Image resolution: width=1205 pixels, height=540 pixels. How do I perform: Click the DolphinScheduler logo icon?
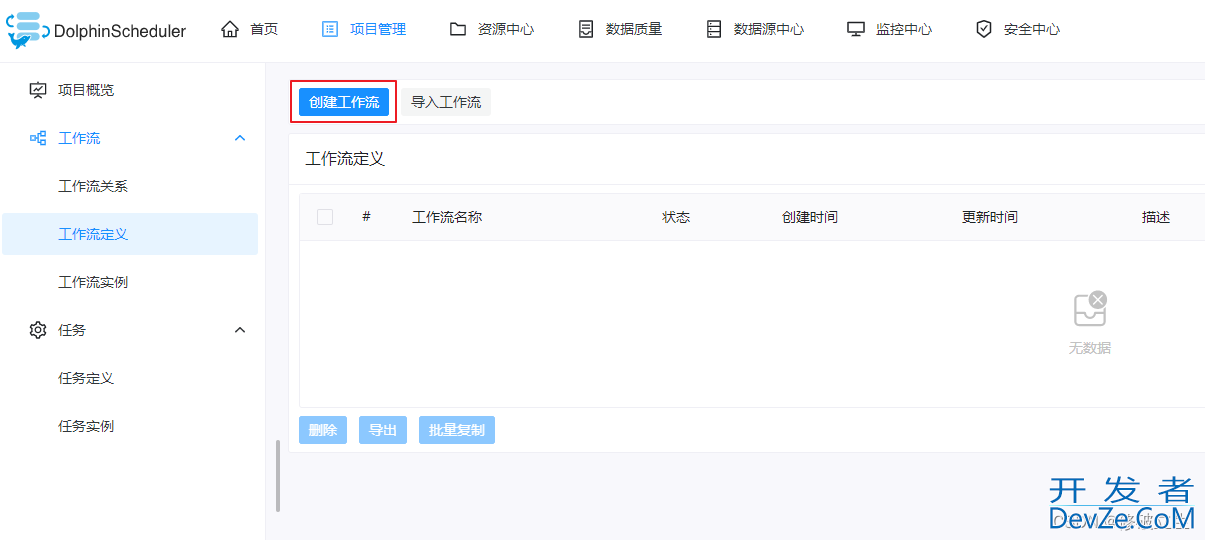27,30
